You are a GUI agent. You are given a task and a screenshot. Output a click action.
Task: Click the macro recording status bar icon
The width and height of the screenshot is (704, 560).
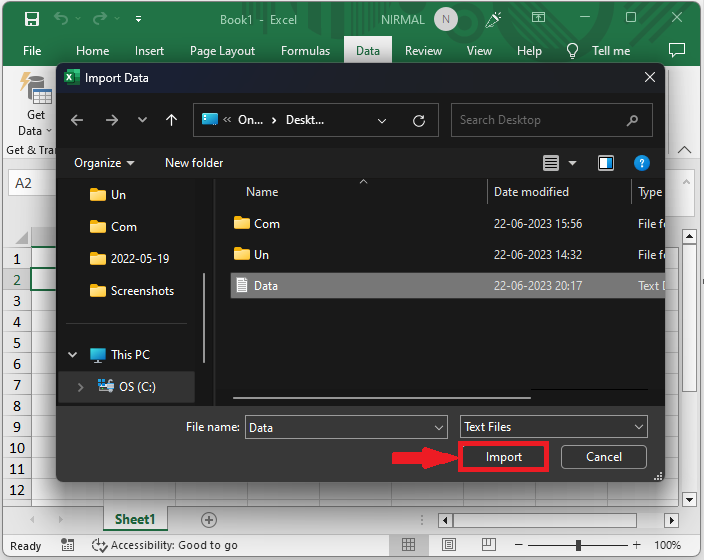coord(67,545)
